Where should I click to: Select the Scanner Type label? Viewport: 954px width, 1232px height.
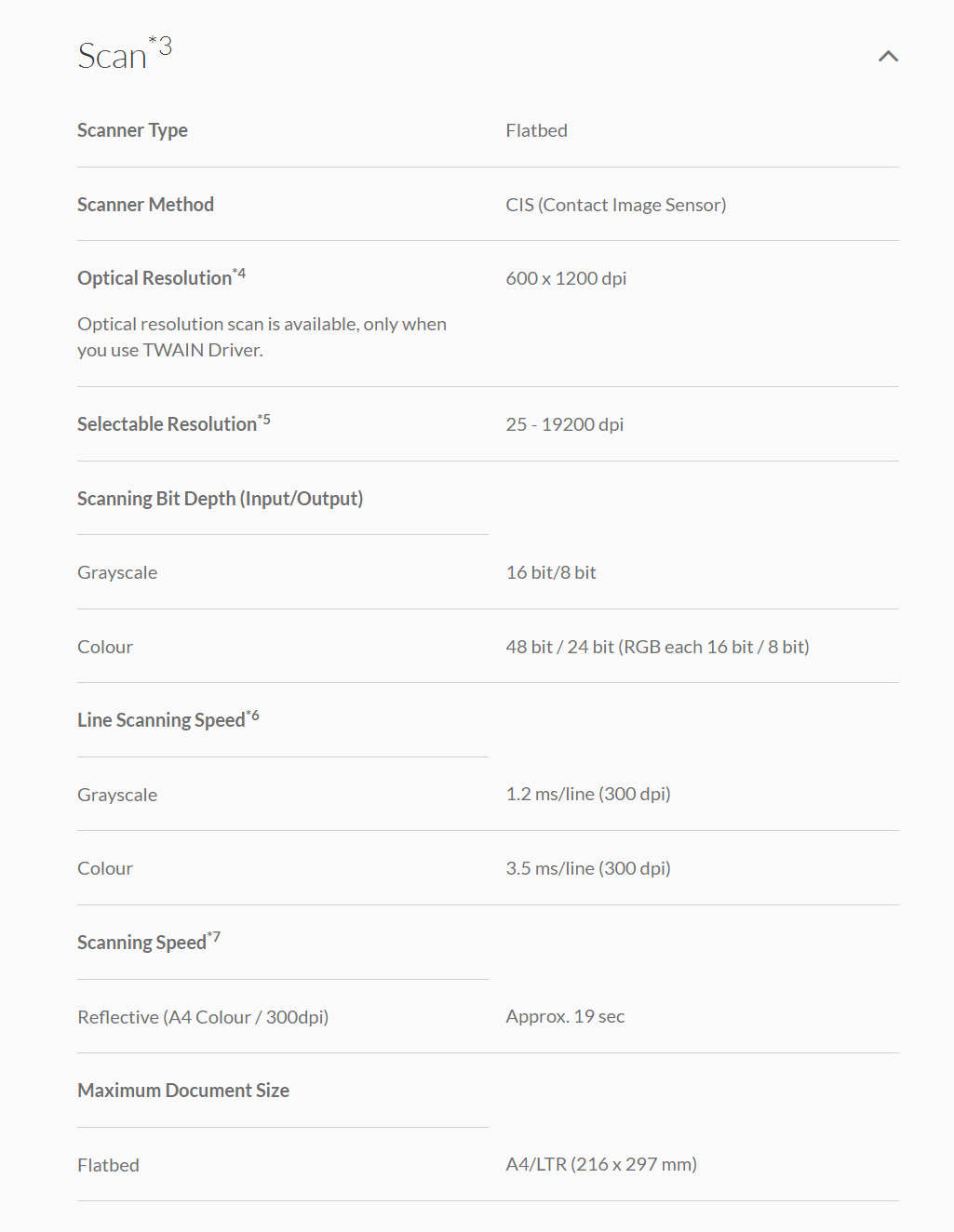(132, 130)
